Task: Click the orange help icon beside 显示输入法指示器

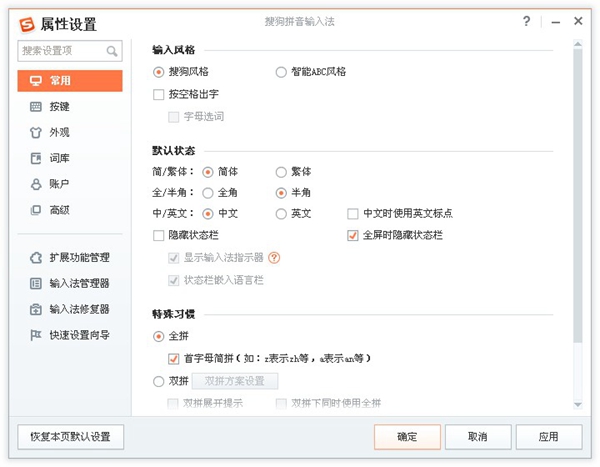Action: pyautogui.click(x=274, y=258)
